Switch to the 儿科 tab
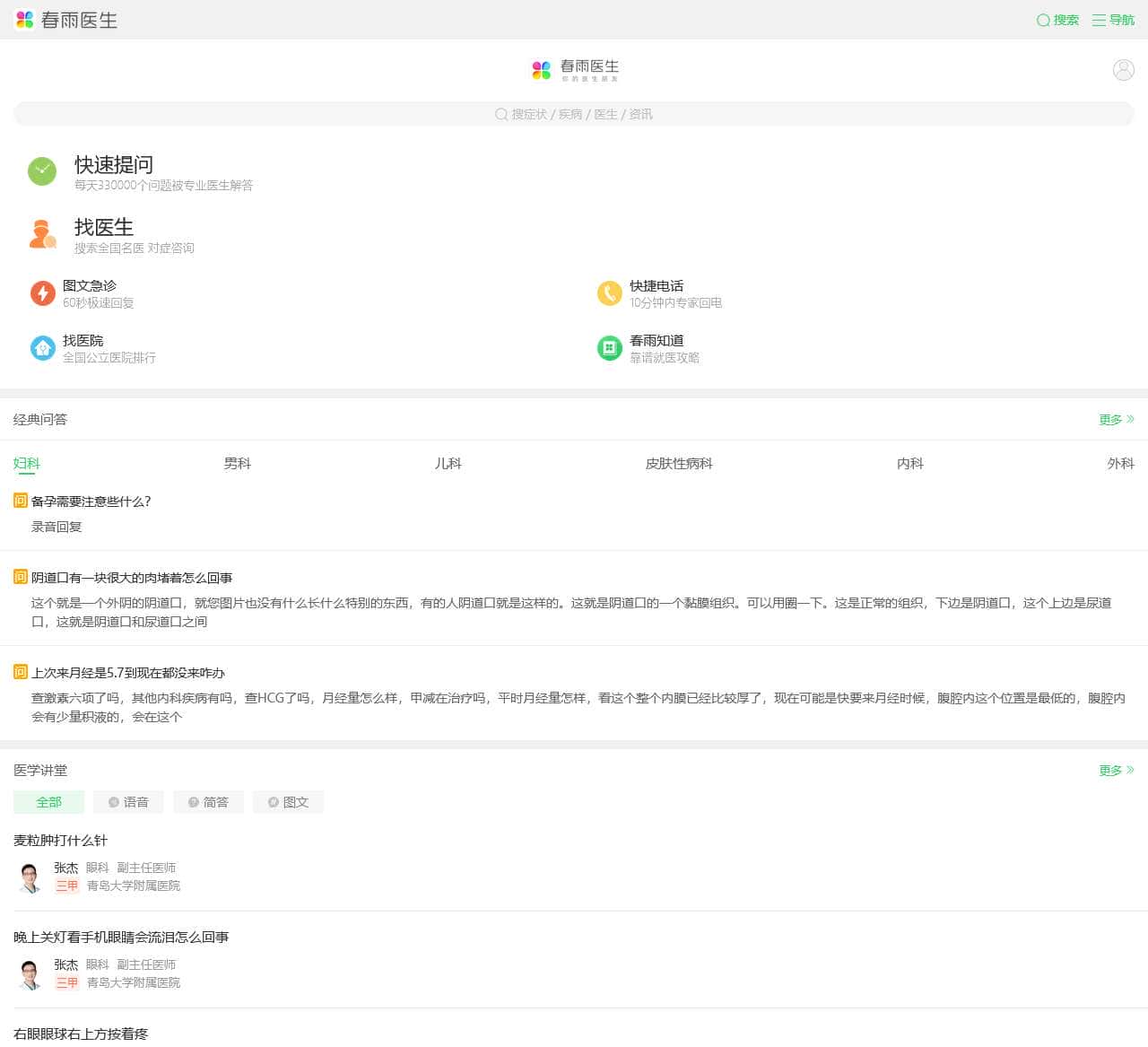The width and height of the screenshot is (1148, 1047). pyautogui.click(x=448, y=463)
